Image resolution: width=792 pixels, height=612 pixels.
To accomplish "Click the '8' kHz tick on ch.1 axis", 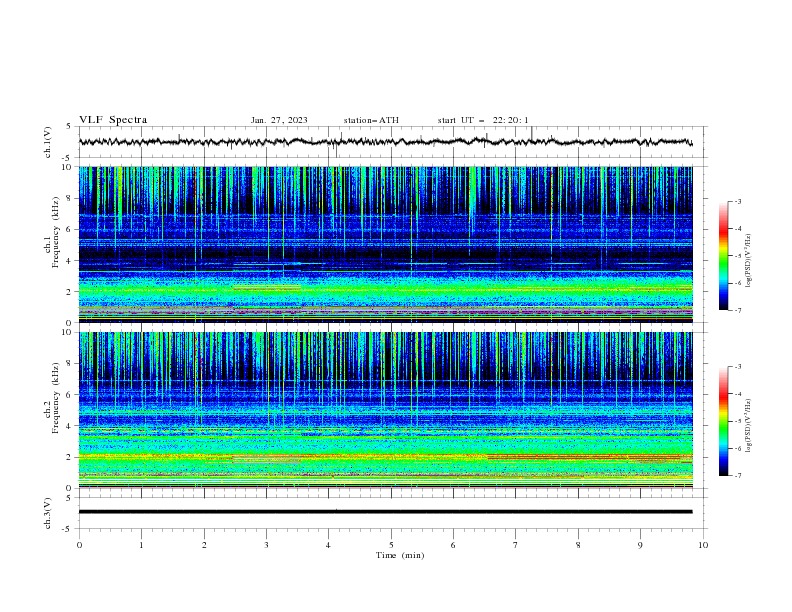I will click(71, 198).
